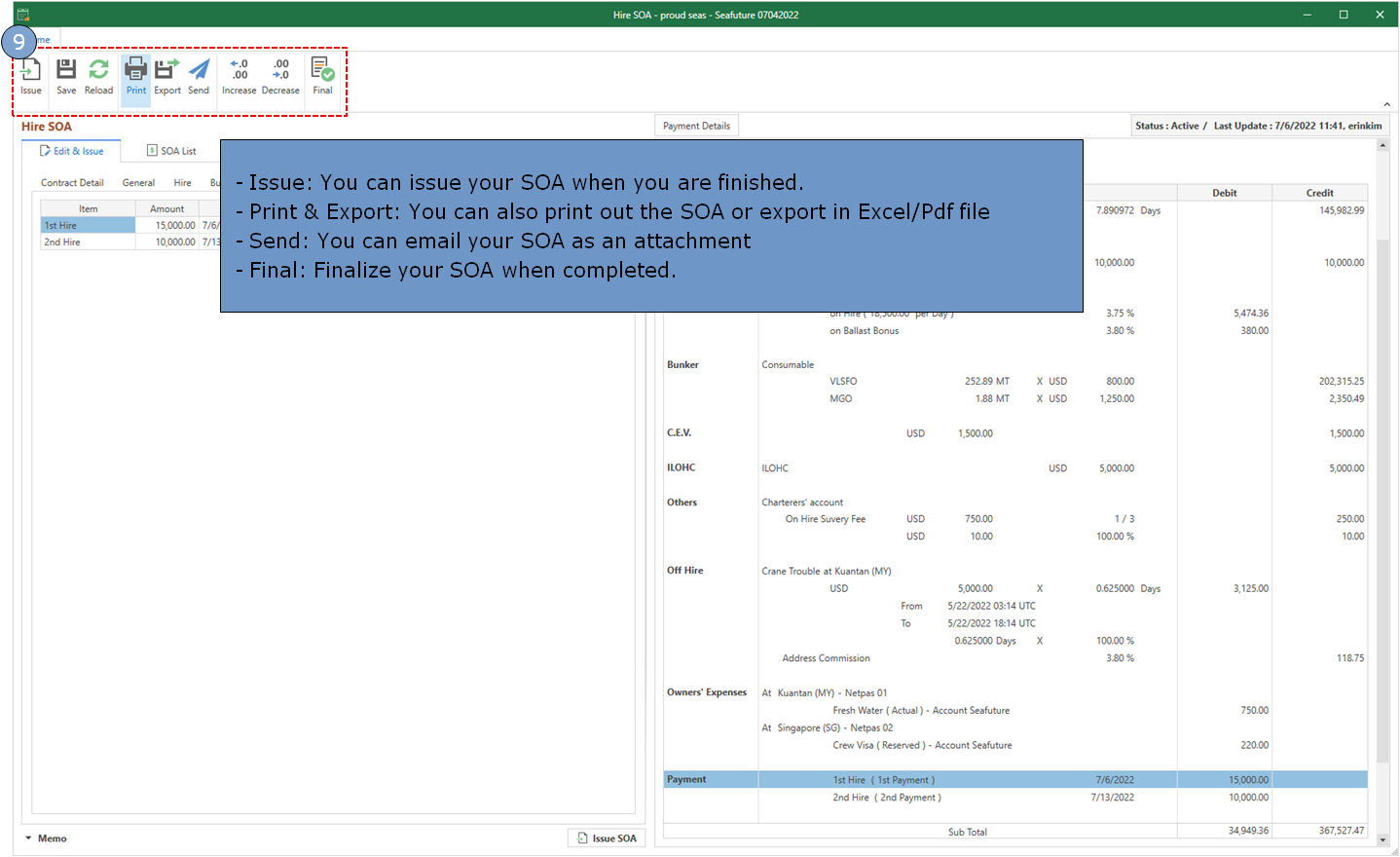1400x857 pixels.
Task: Click the Item column header
Action: pyautogui.click(x=89, y=208)
